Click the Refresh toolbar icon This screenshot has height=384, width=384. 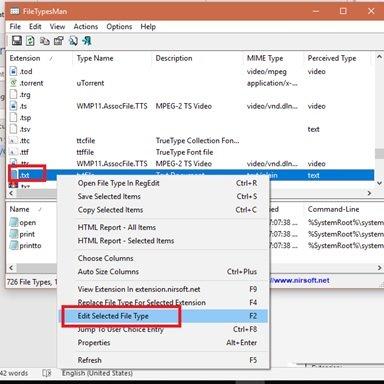[x=30, y=41]
